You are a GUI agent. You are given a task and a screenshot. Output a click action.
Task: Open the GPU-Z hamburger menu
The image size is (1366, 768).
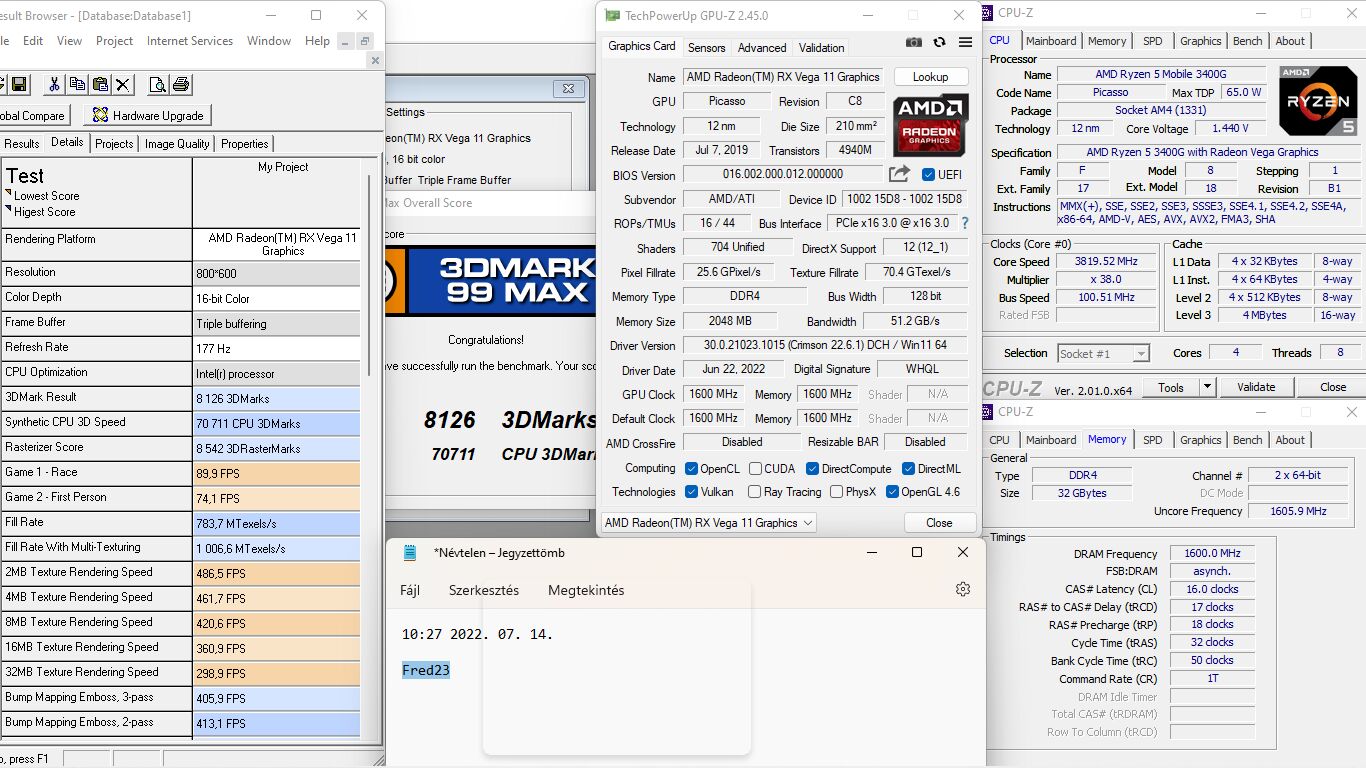(965, 42)
